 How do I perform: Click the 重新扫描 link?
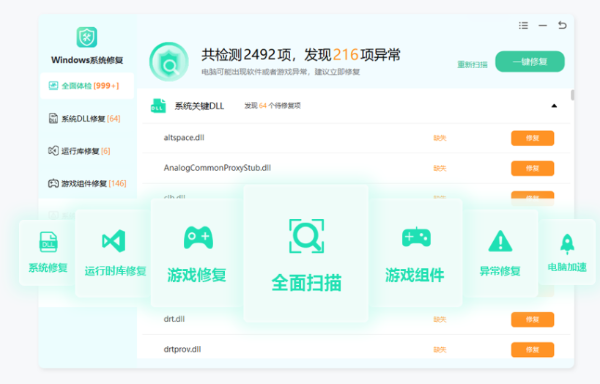[x=473, y=65]
